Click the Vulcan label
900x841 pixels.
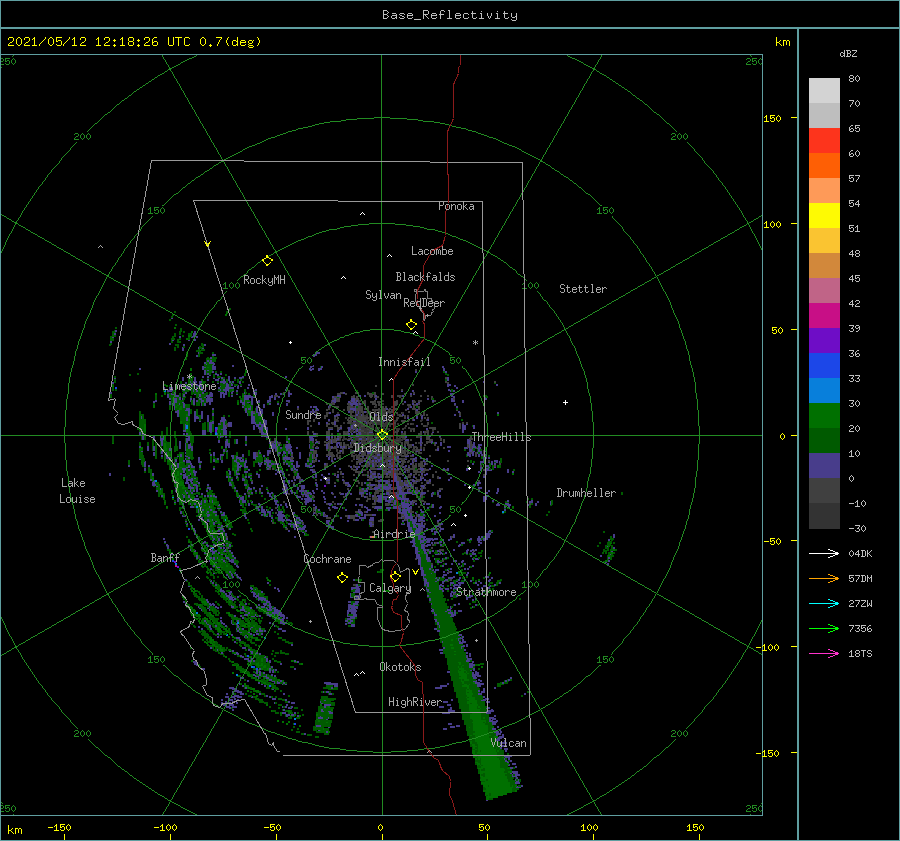pos(509,743)
